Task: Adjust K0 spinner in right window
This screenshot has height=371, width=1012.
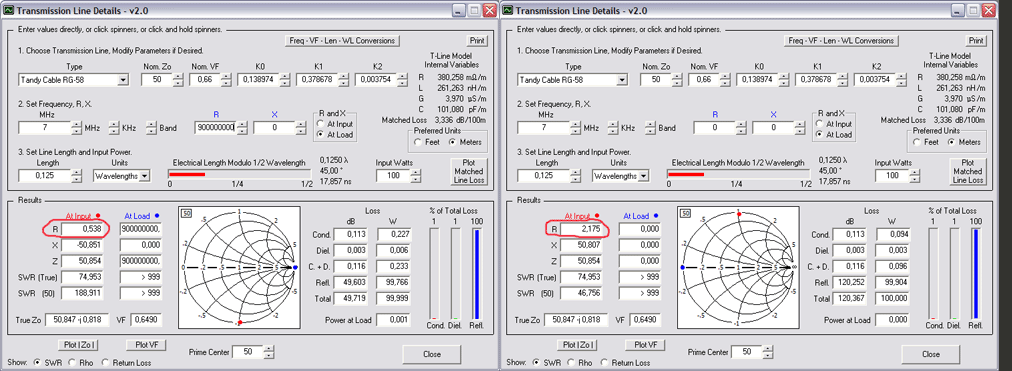Action: pyautogui.click(x=784, y=80)
